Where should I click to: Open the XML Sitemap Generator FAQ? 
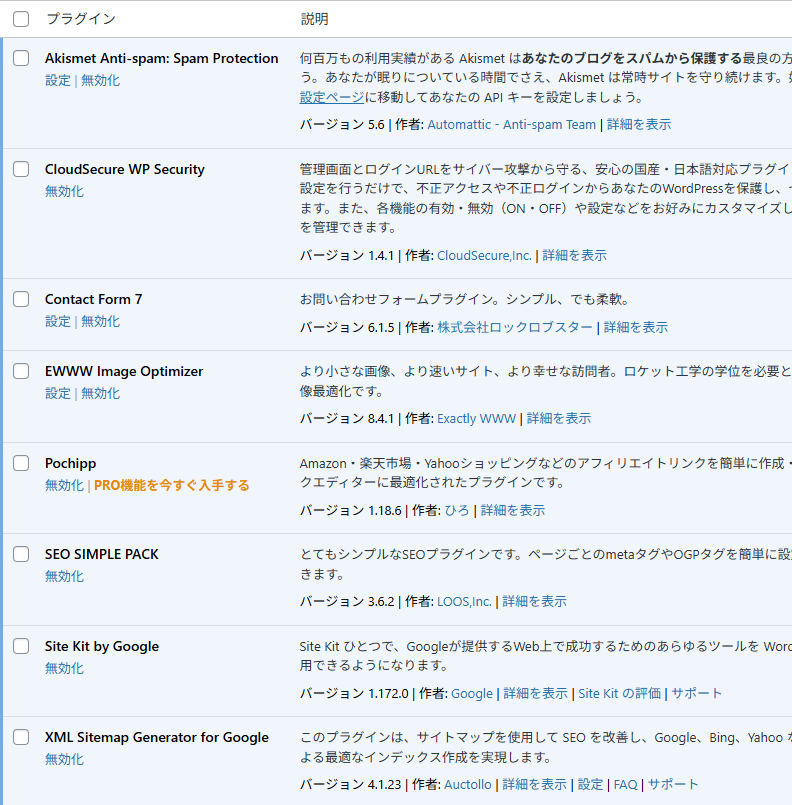(x=625, y=784)
